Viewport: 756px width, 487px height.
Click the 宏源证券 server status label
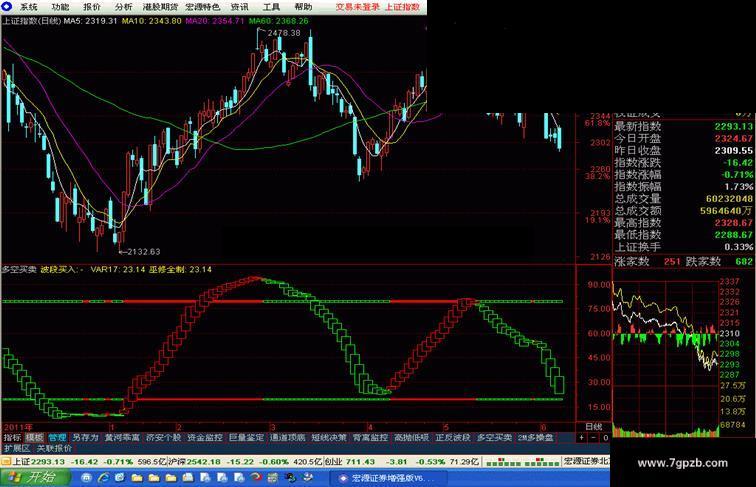tap(586, 462)
